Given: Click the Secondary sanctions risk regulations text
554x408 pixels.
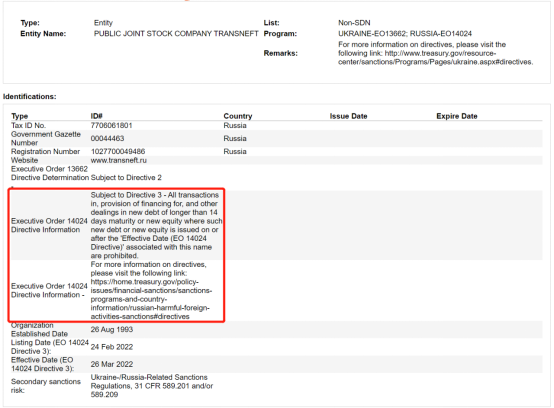Looking at the screenshot, I should 152,386.
